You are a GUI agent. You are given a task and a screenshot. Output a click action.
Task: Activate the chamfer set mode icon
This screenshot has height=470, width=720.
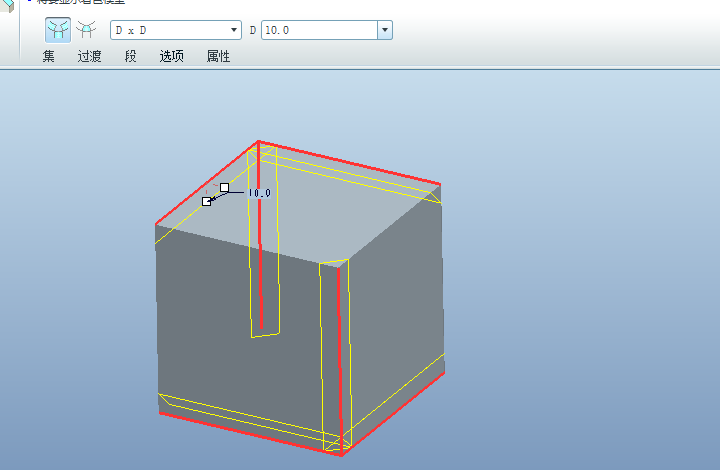(58, 30)
